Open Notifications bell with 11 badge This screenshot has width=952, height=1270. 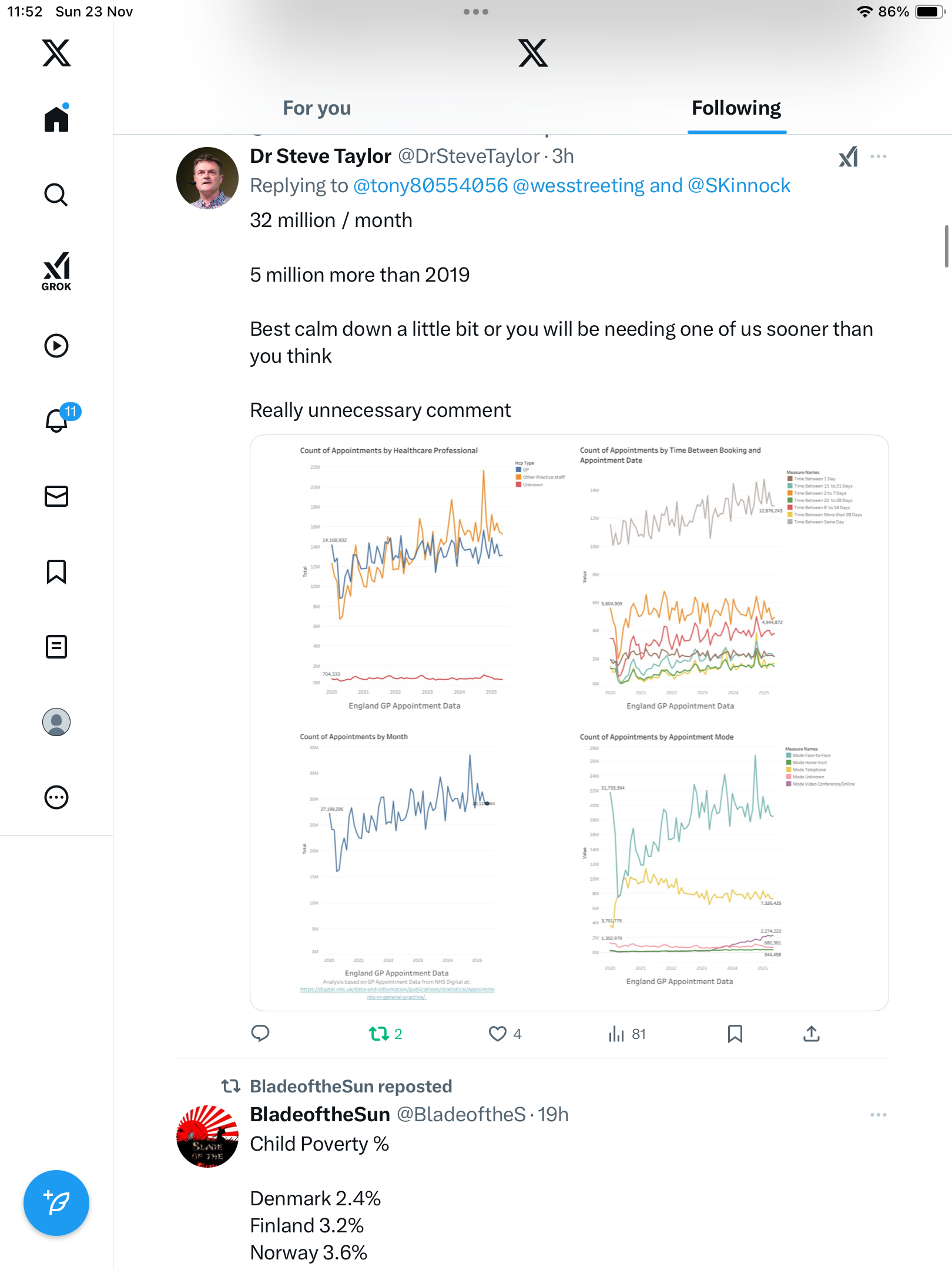(57, 420)
